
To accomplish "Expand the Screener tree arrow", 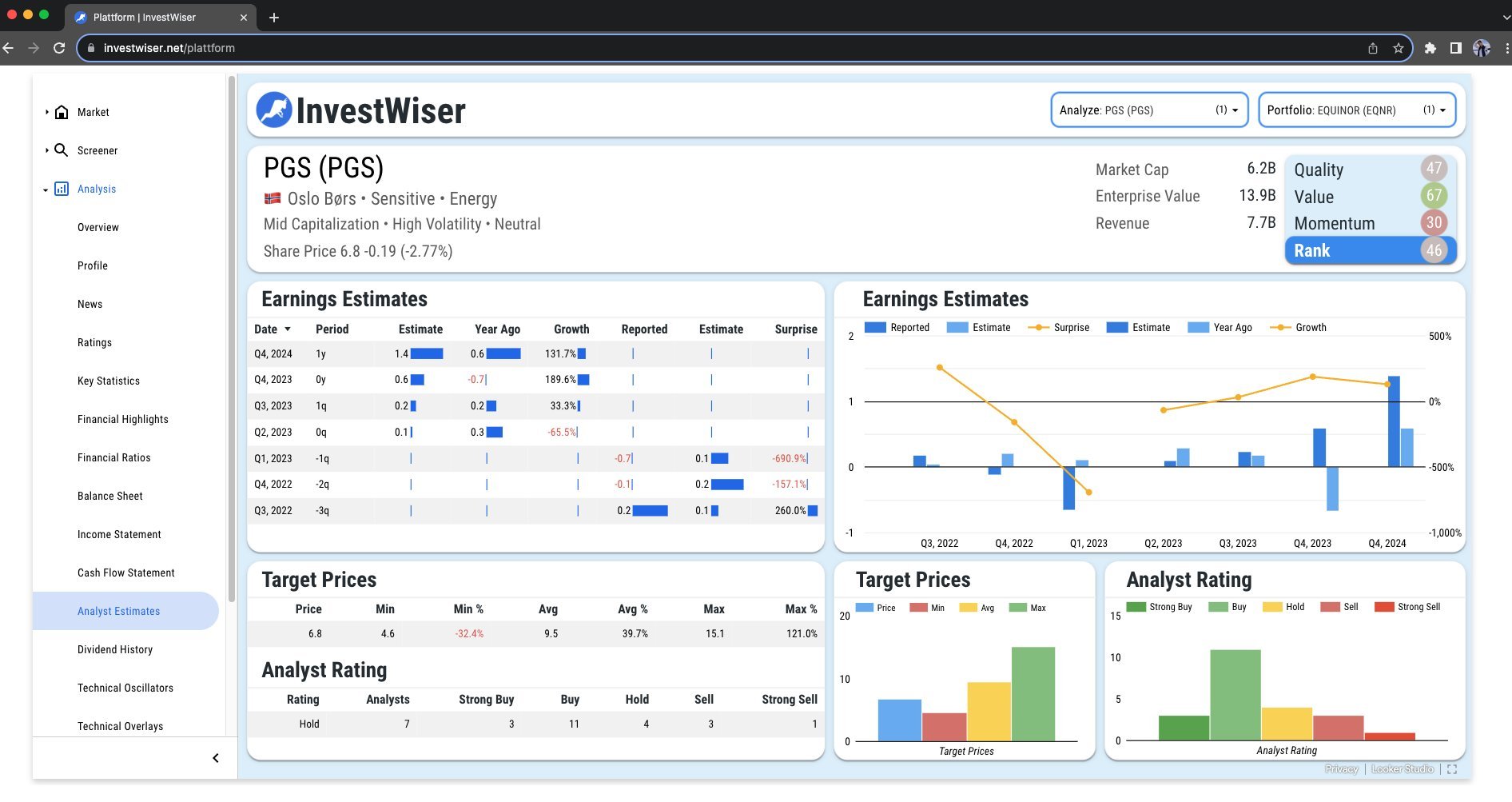I will pos(46,150).
